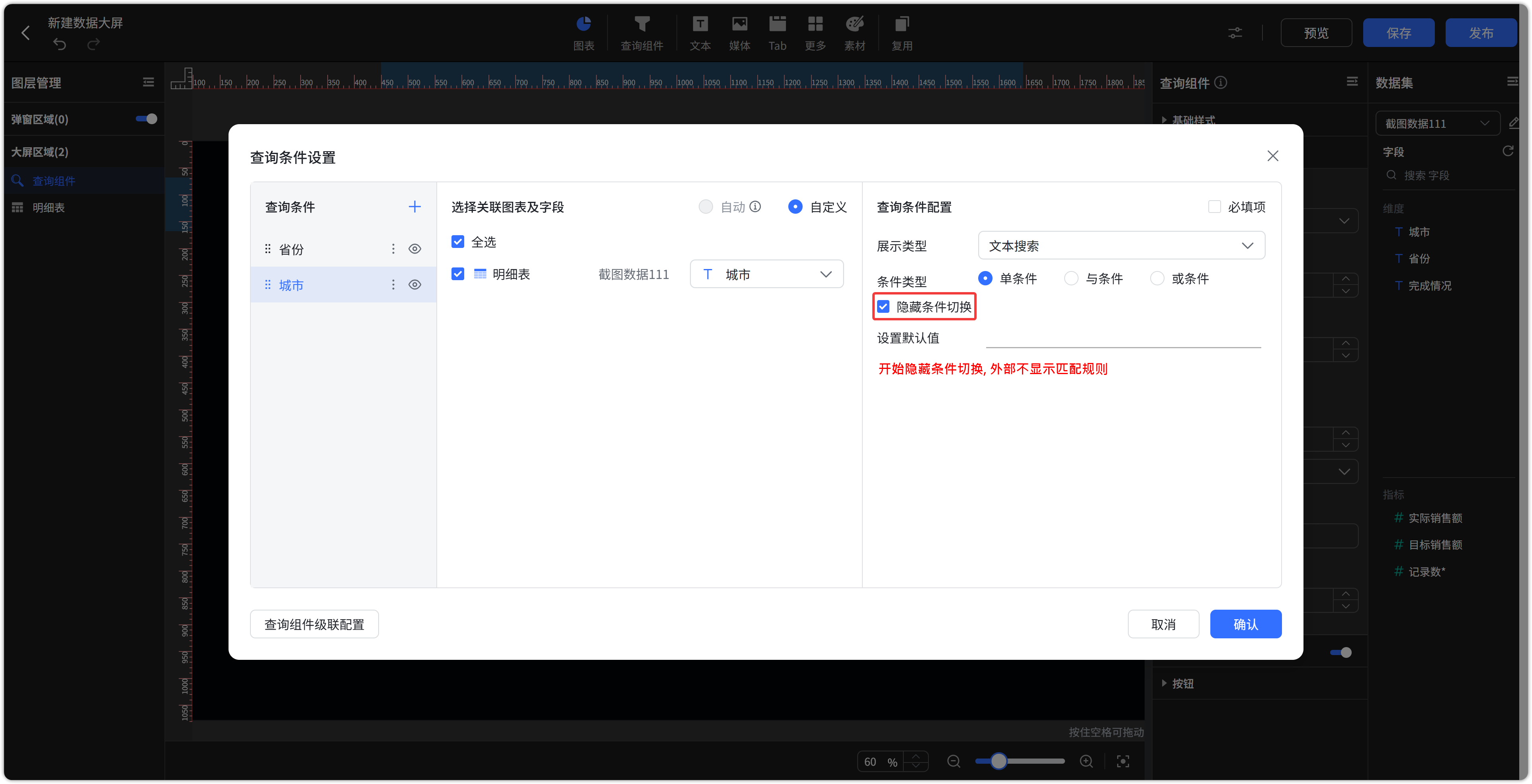Click the info icon next to 自动
The width and height of the screenshot is (1532, 784).
tap(755, 206)
